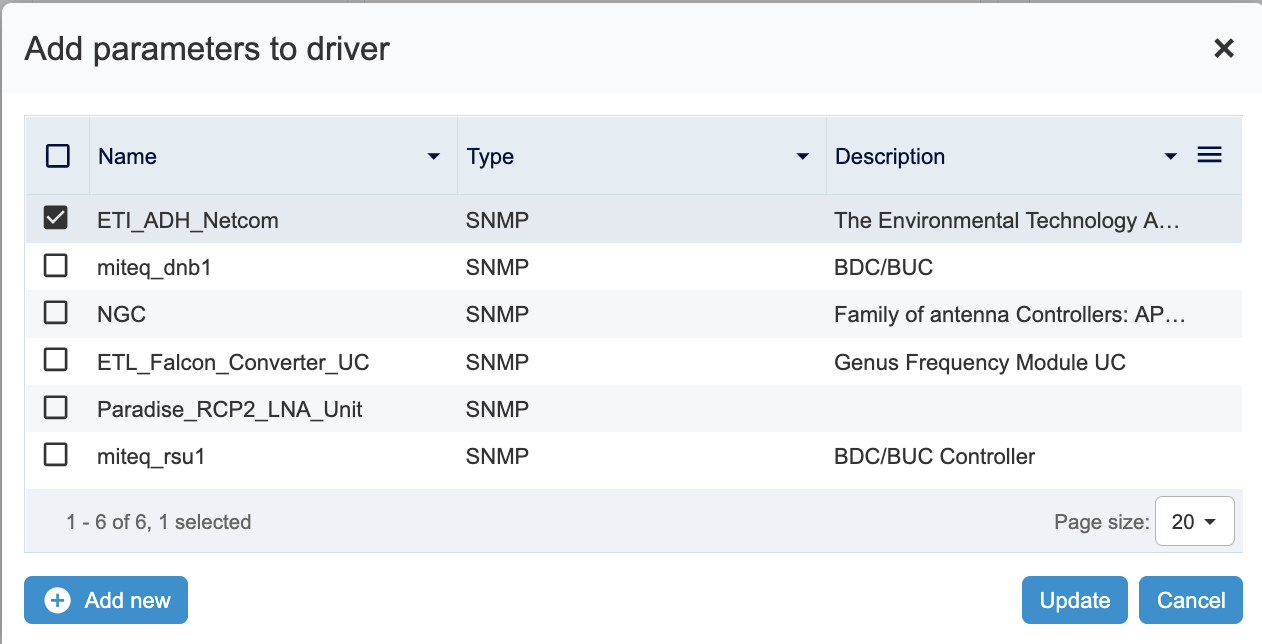Open the column options hamburger icon

point(1209,155)
